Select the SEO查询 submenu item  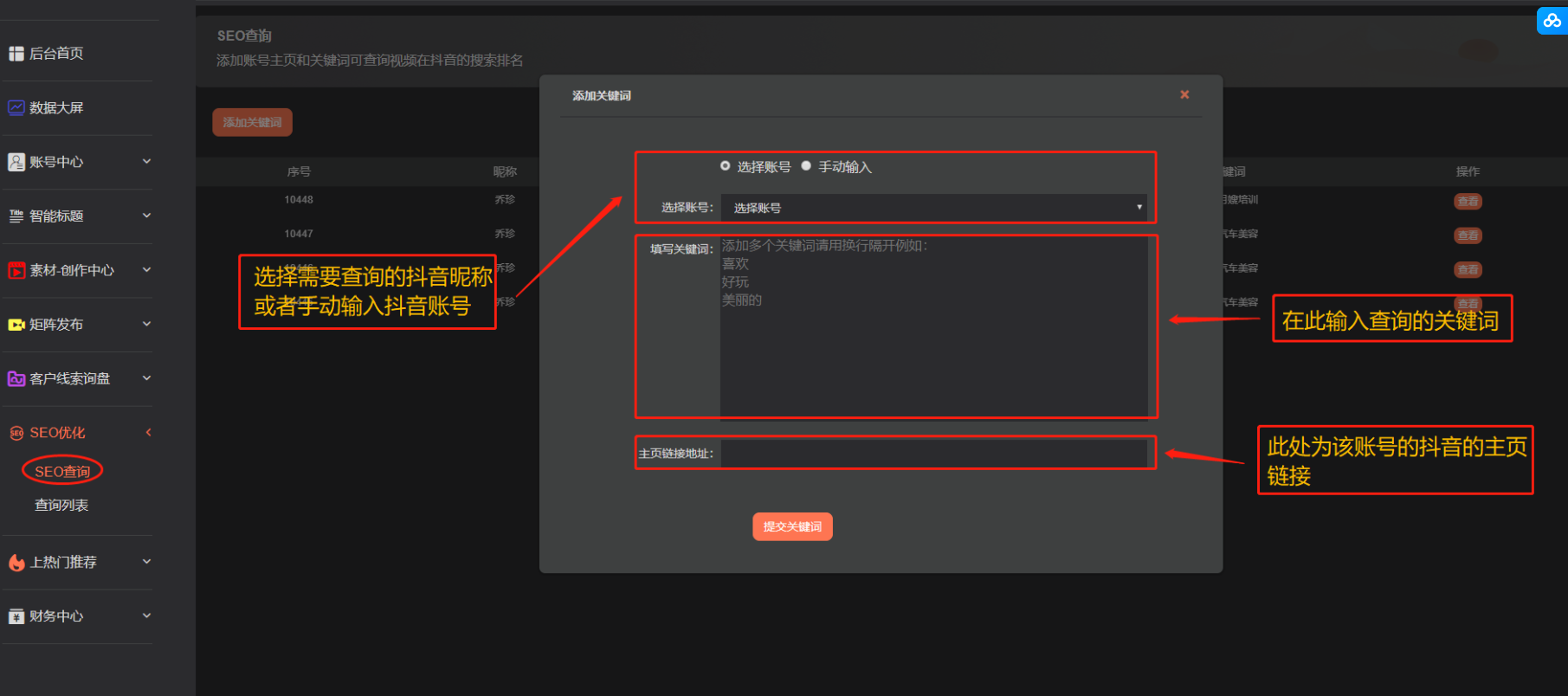coord(62,471)
